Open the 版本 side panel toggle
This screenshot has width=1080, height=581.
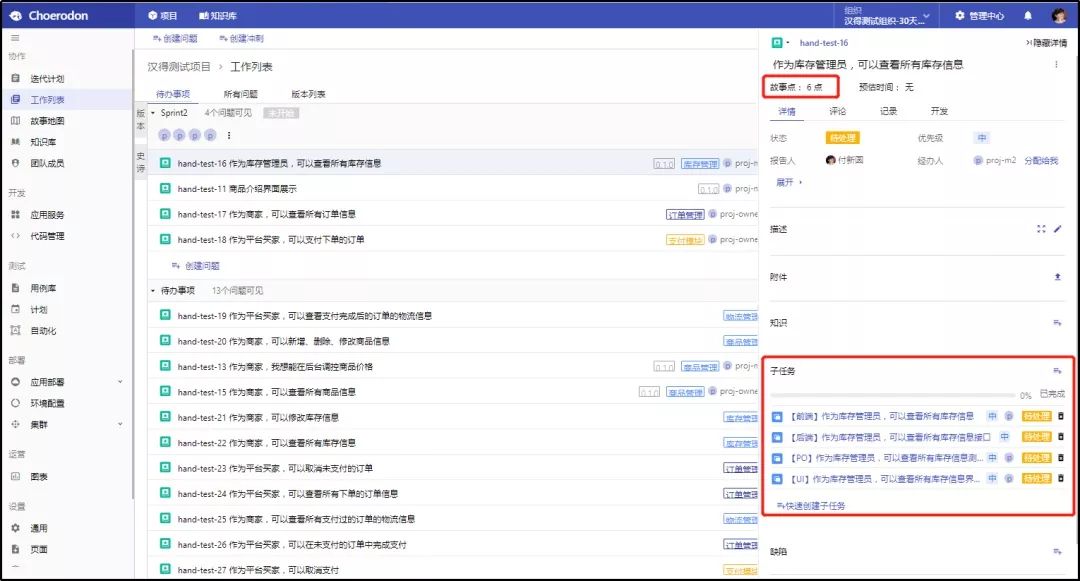pyautogui.click(x=140, y=120)
